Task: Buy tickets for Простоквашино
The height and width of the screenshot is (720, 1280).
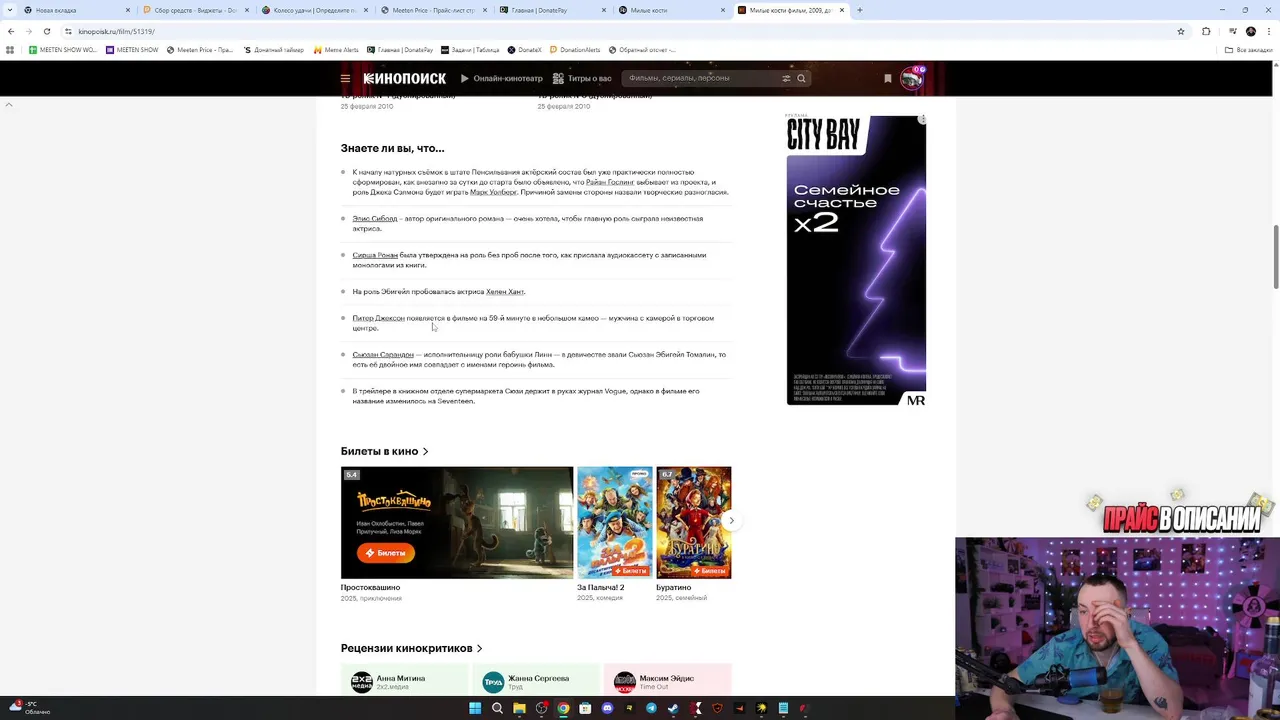Action: (x=385, y=553)
